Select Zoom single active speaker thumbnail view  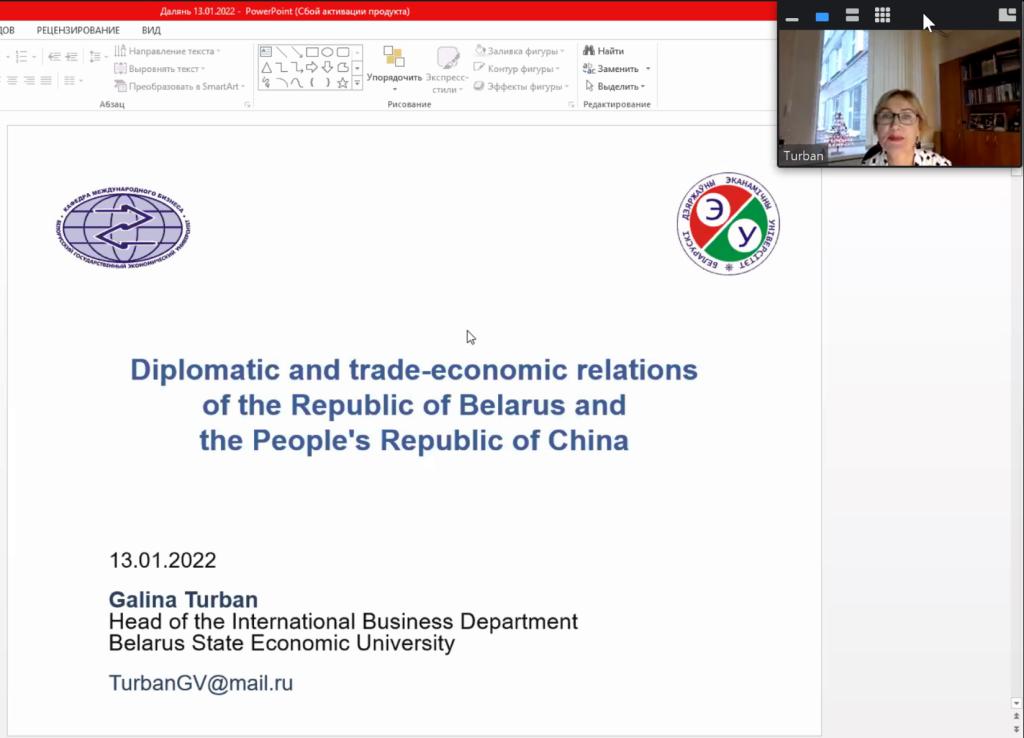point(822,16)
